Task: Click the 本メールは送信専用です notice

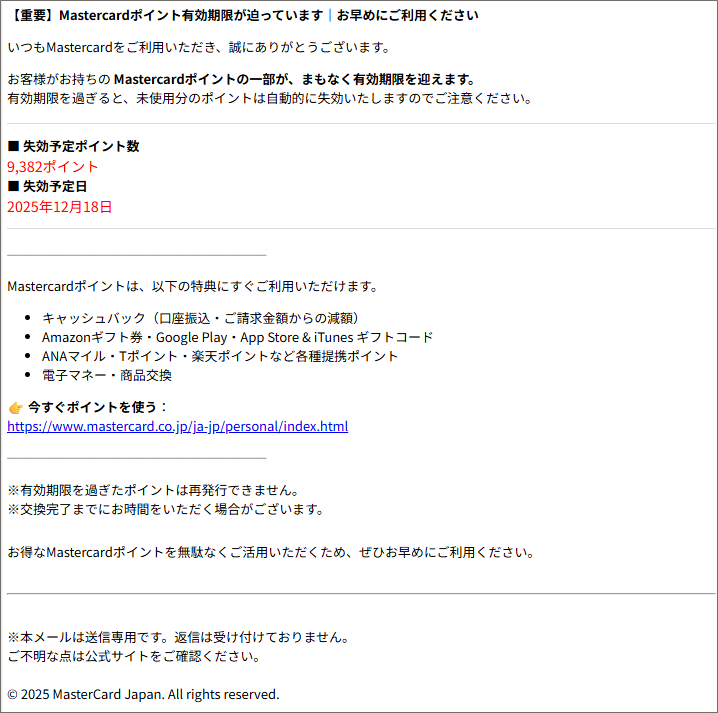Action: pos(177,637)
